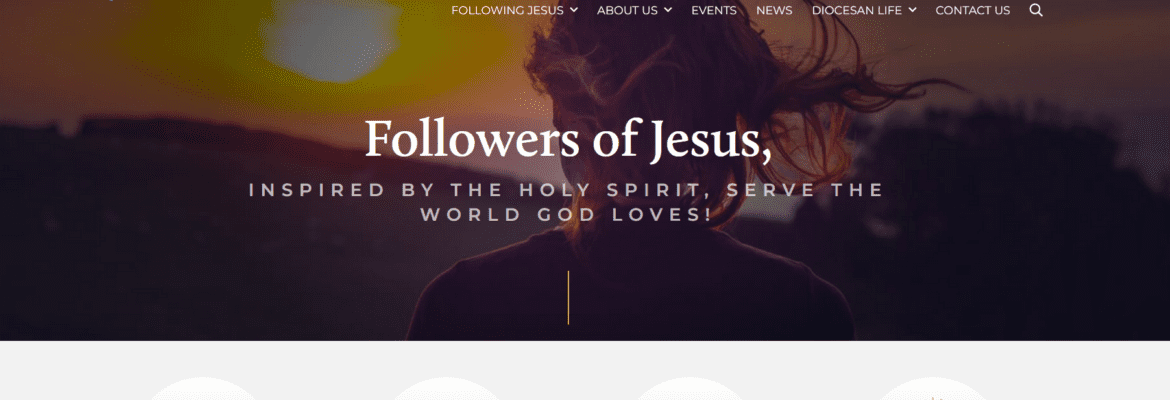Click the setting sun in hero background
This screenshot has width=1170, height=400.
click(x=328, y=41)
